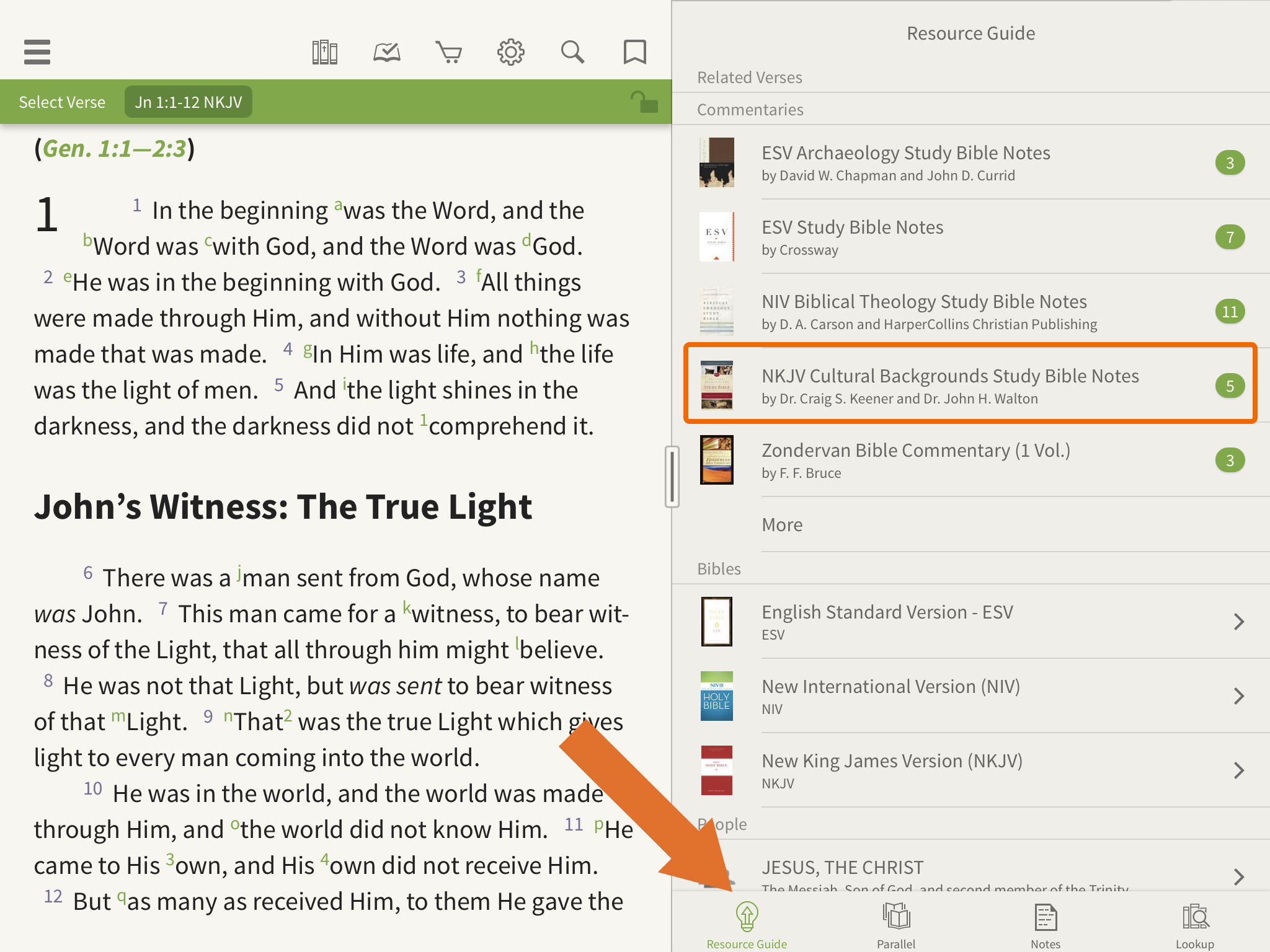Open the library books icon
Viewport: 1270px width, 952px height.
pos(324,52)
